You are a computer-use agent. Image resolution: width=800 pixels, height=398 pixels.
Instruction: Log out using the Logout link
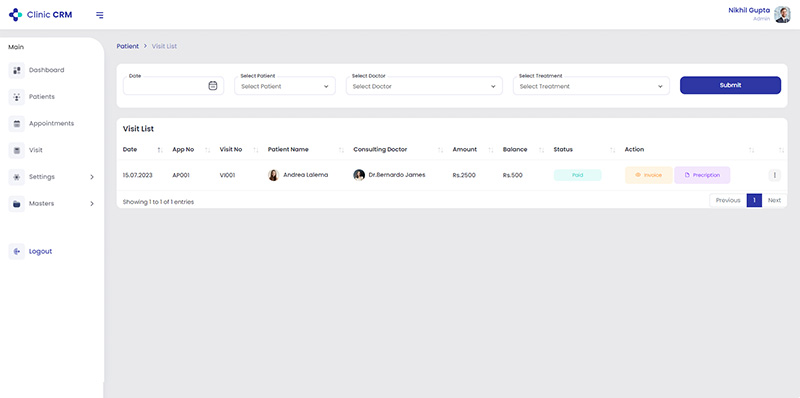click(40, 252)
